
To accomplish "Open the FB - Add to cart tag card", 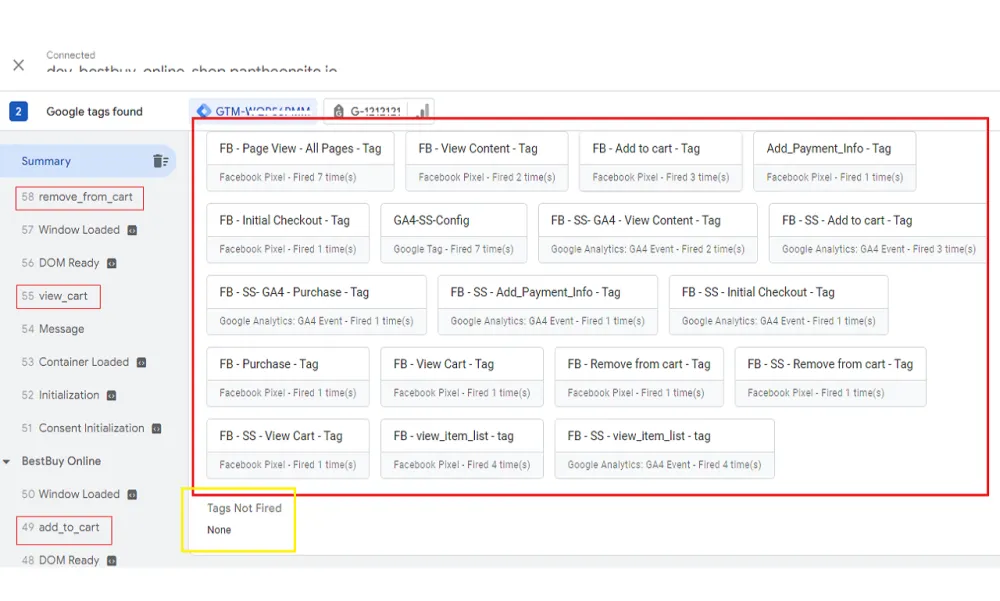I will pos(661,161).
